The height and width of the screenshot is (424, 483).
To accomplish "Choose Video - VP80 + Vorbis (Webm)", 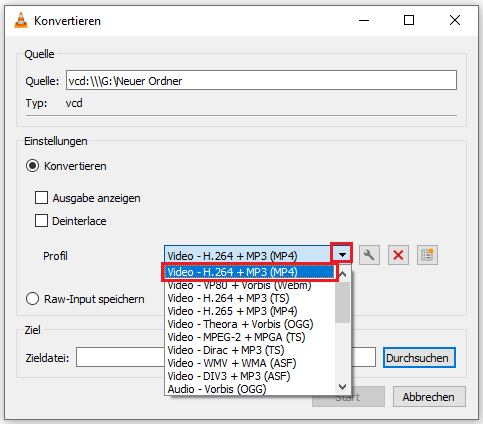I will point(250,285).
